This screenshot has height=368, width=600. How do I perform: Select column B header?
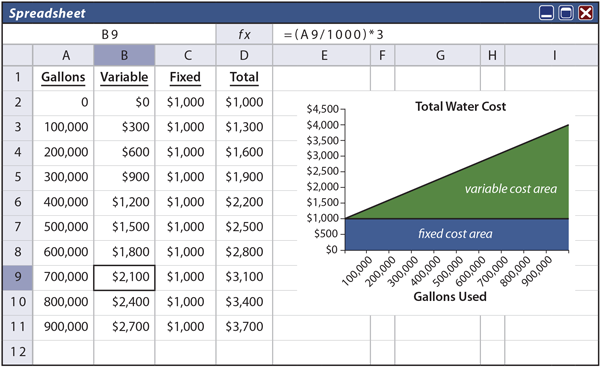pyautogui.click(x=124, y=55)
